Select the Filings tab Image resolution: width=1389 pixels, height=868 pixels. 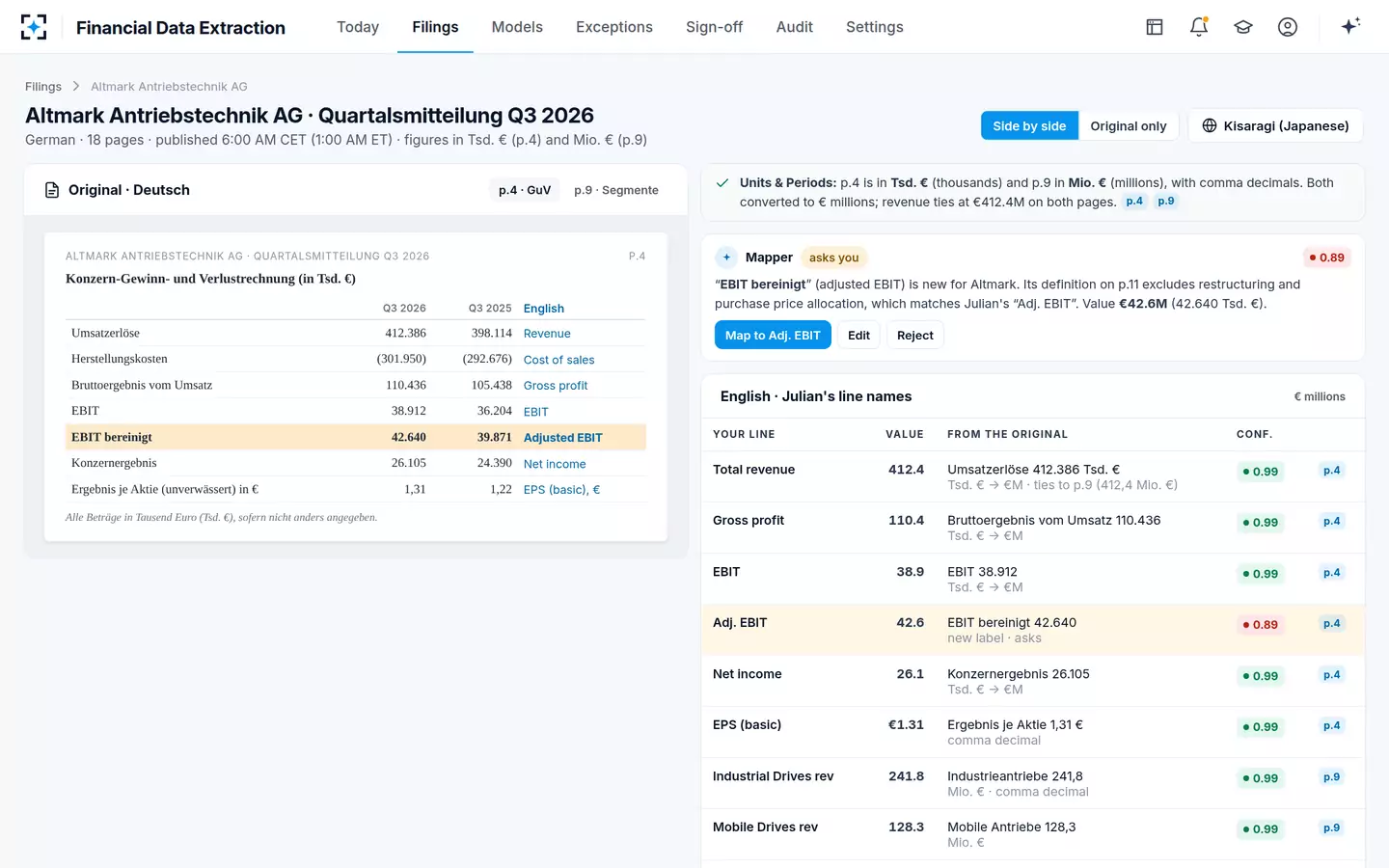435,27
